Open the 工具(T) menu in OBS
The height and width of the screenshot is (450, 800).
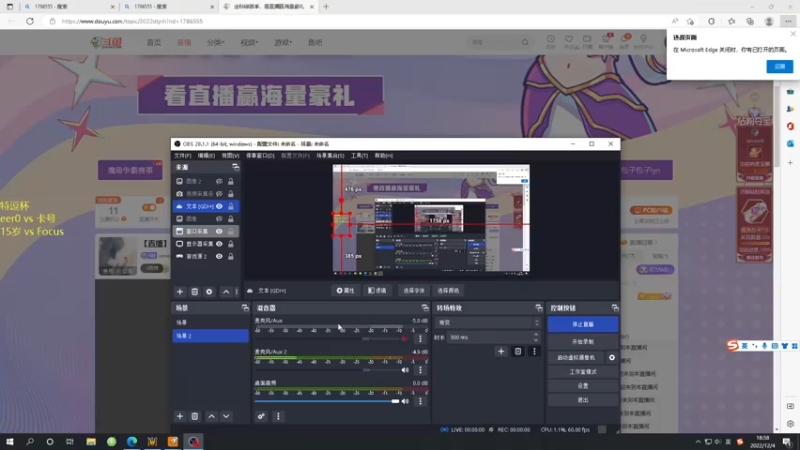click(359, 156)
